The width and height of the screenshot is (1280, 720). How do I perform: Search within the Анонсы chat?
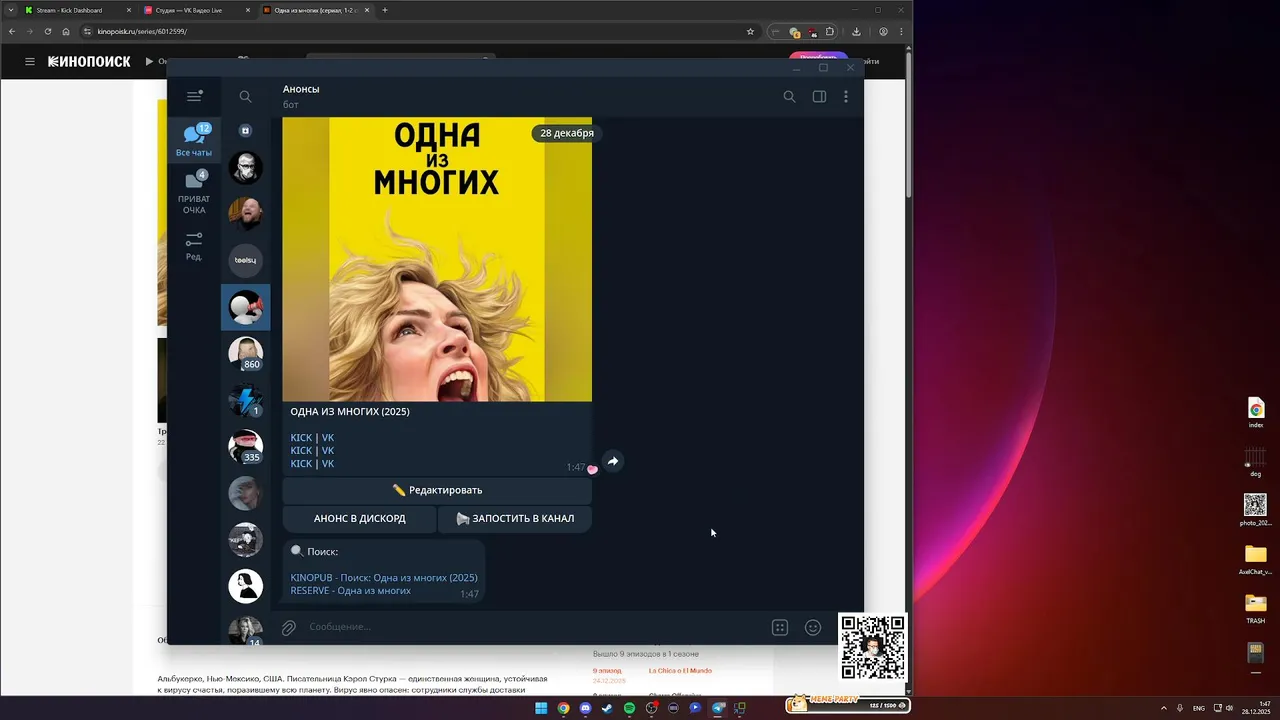(x=789, y=97)
